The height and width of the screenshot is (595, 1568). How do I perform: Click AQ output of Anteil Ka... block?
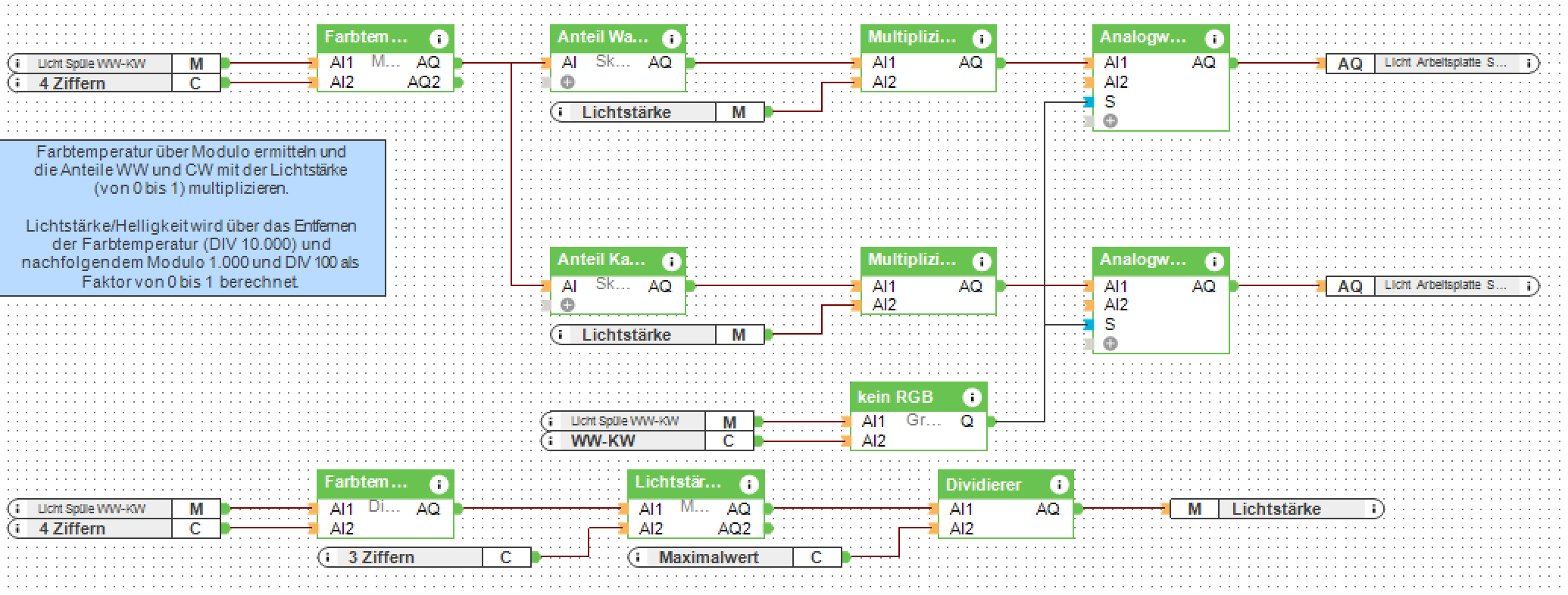pyautogui.click(x=690, y=286)
